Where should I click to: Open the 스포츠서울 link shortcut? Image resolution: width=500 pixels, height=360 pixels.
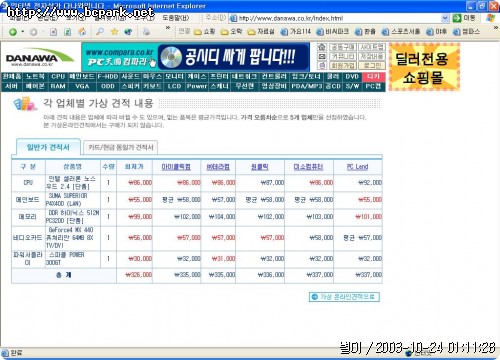pos(401,32)
